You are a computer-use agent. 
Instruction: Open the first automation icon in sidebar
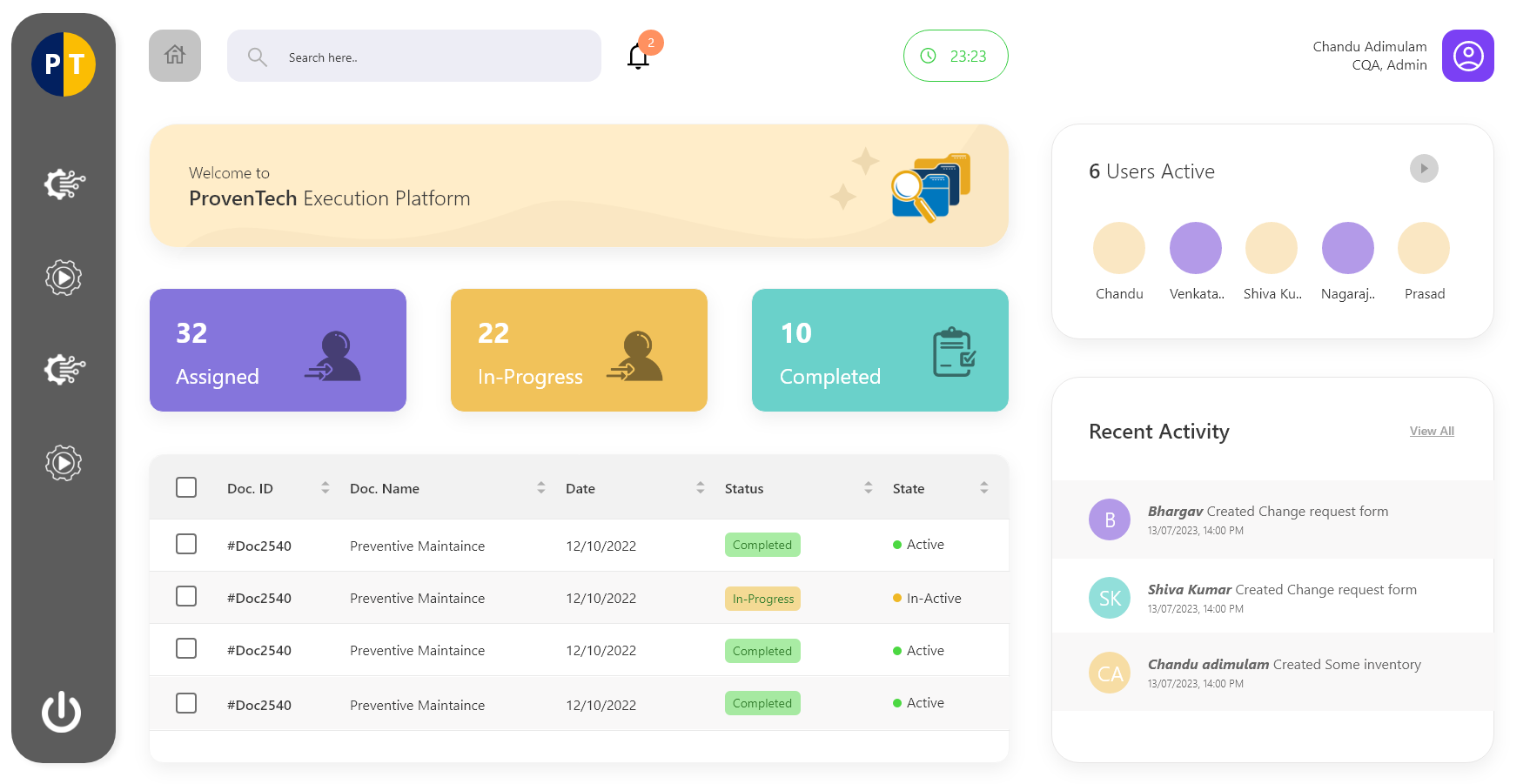63,184
